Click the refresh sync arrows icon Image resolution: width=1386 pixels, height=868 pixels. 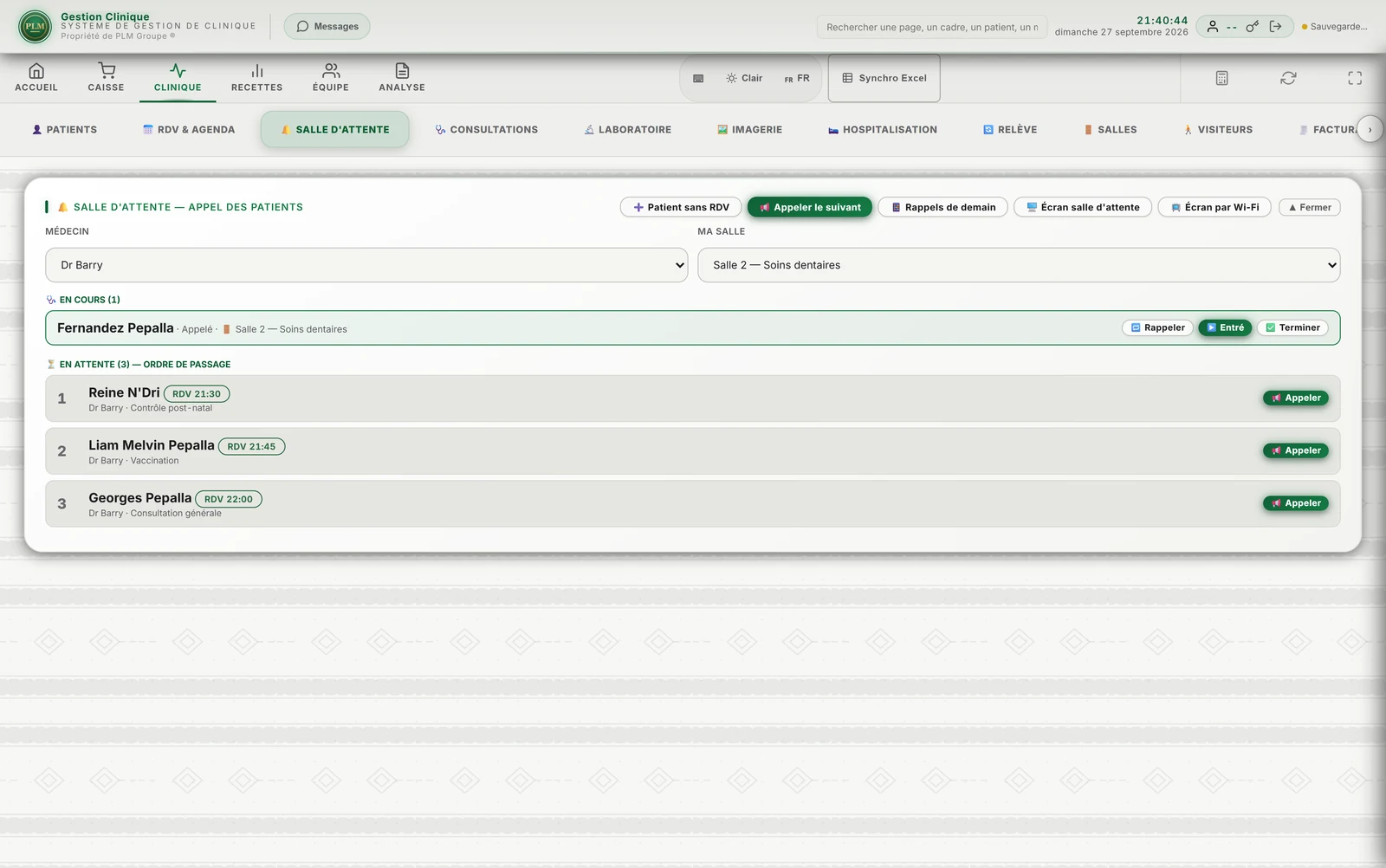[1288, 78]
